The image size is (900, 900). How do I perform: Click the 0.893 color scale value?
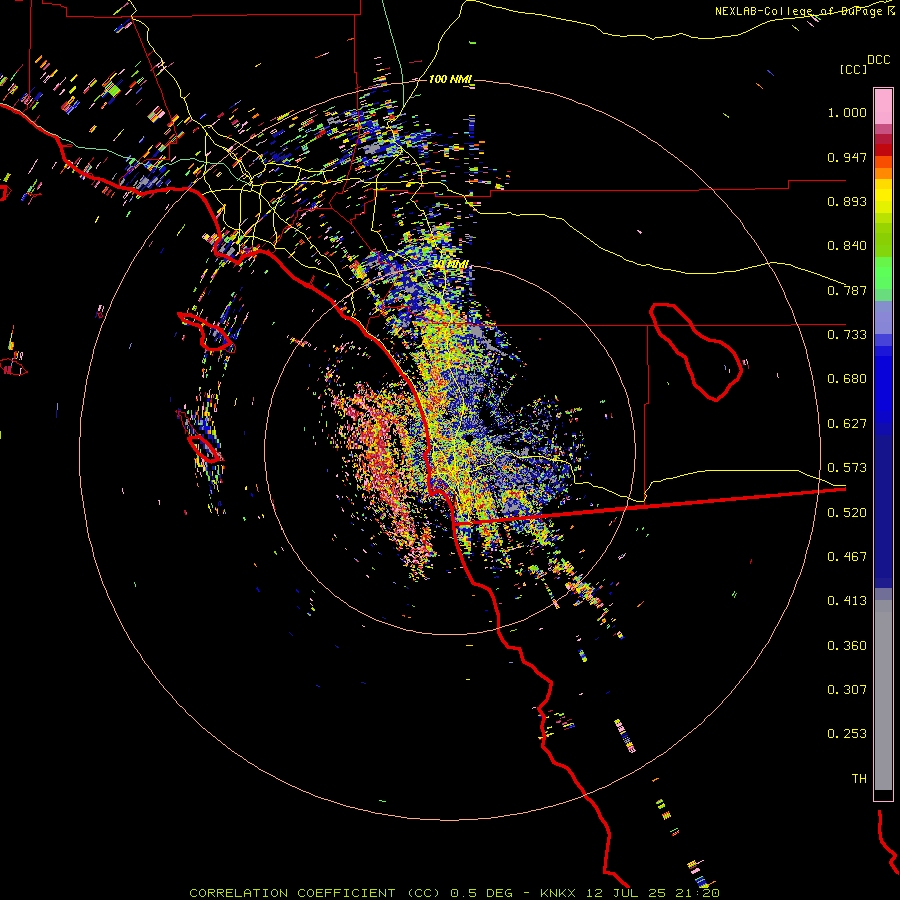847,201
